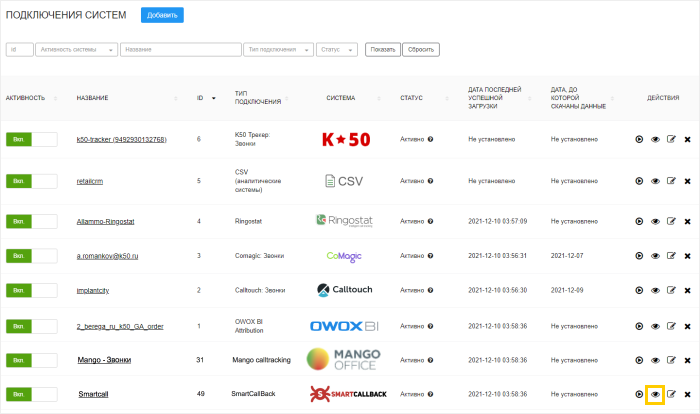Click the blue Добавить button
Viewport: 700px width, 414px height.
pyautogui.click(x=162, y=15)
